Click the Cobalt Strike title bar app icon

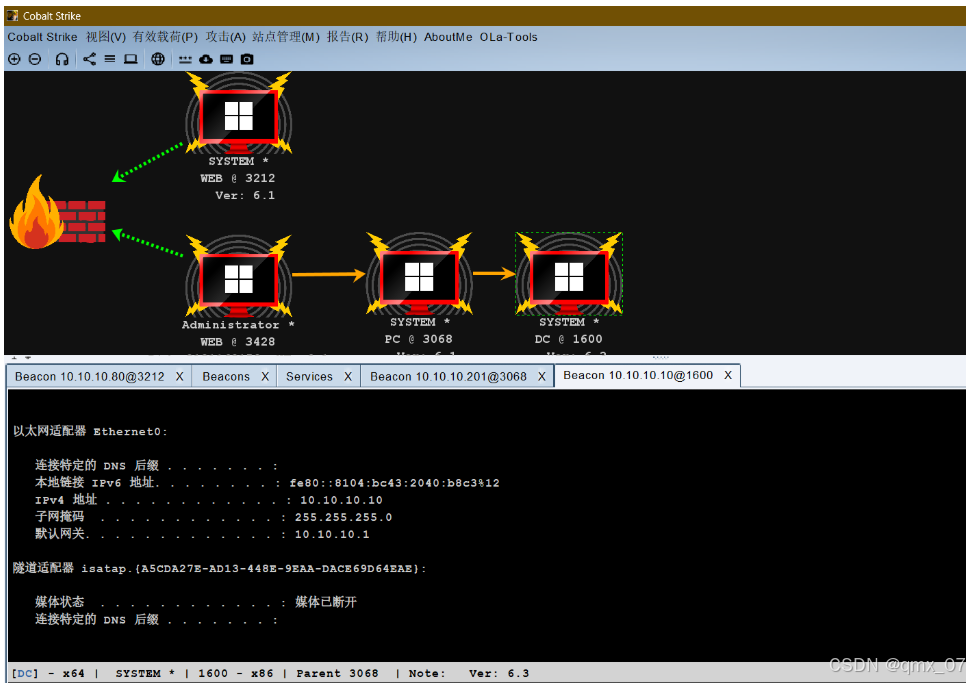[12, 15]
